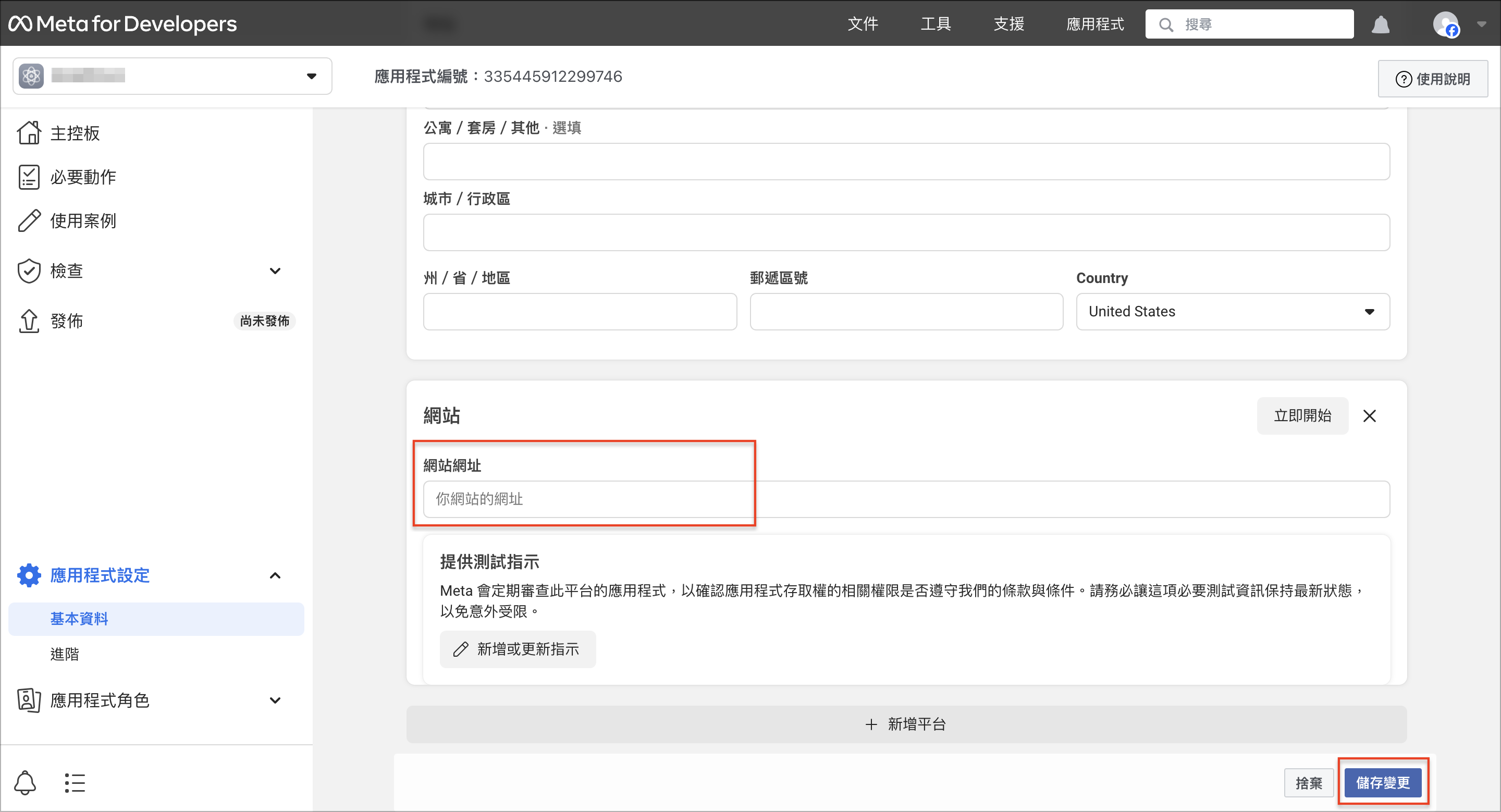Click the profile avatar icon
1501x812 pixels.
point(1446,24)
